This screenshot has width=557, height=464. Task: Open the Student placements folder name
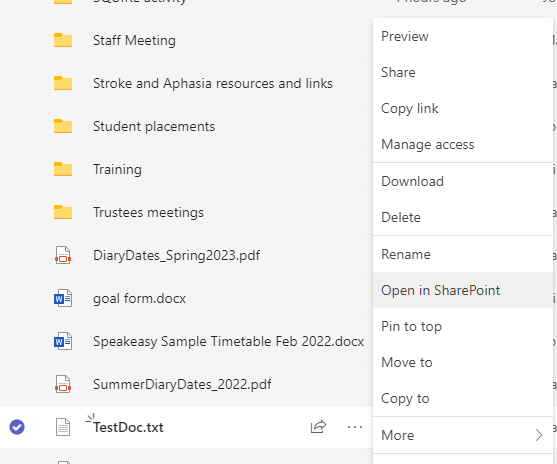pos(154,126)
